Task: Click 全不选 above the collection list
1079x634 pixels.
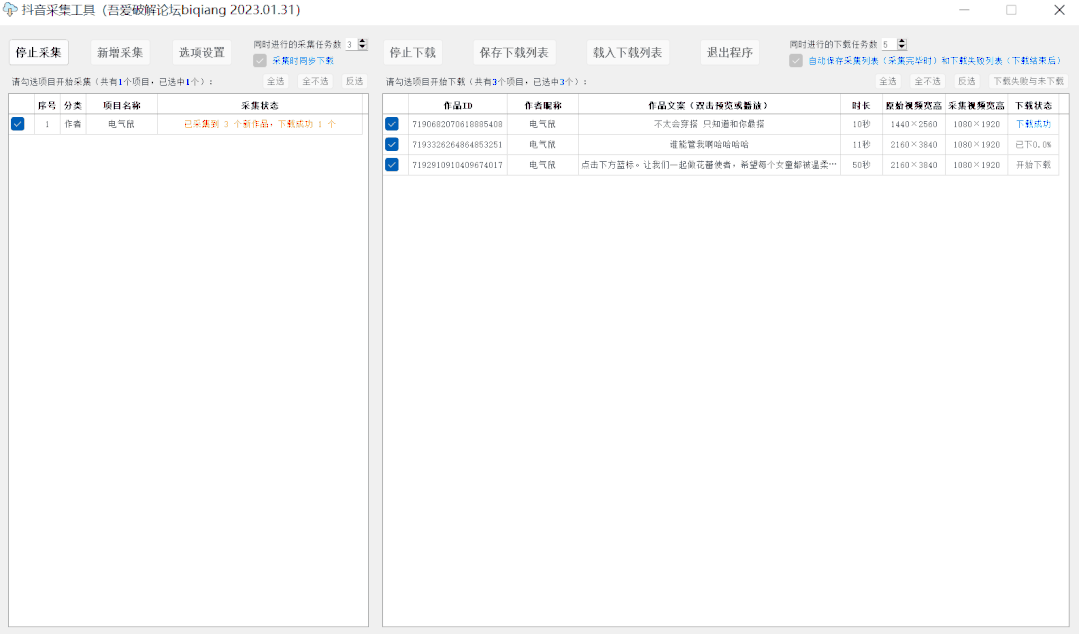Action: pos(315,81)
